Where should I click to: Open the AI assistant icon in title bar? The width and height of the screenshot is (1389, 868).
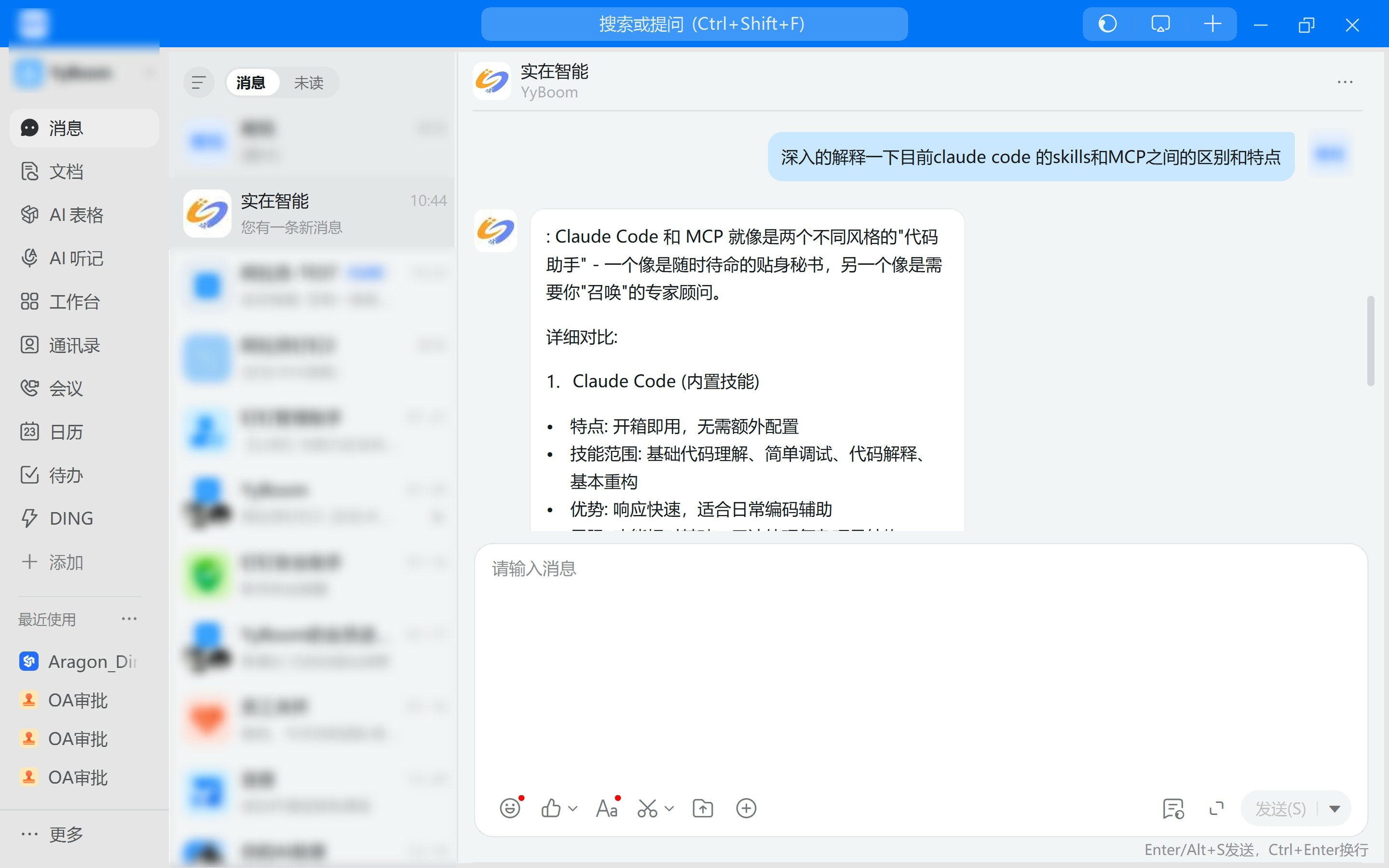[x=1107, y=24]
